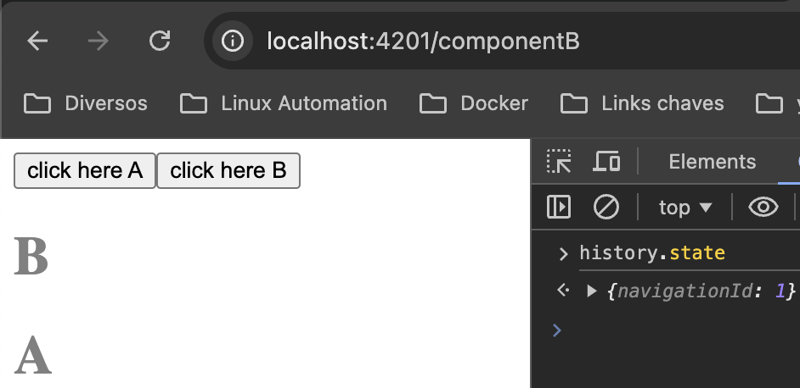Screen dimensions: 800x388
Task: Click the history.state console entry
Action: (652, 253)
